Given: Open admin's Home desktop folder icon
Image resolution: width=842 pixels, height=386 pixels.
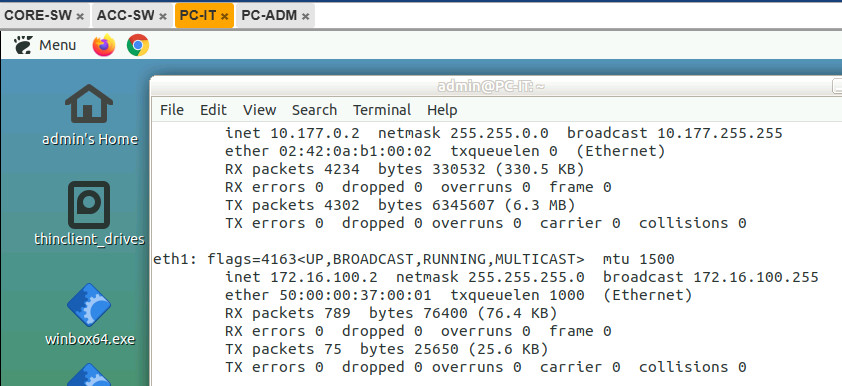Looking at the screenshot, I should (89, 104).
